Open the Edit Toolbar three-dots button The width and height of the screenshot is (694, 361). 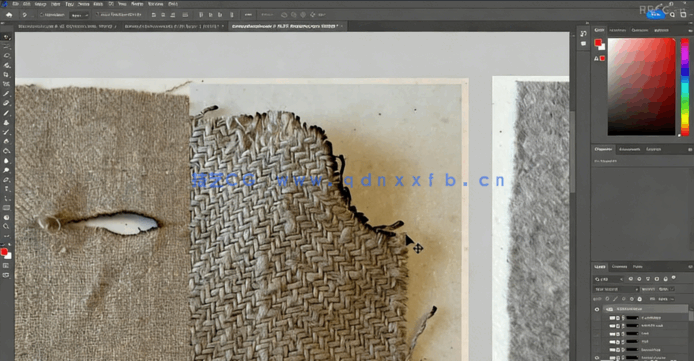coord(6,235)
